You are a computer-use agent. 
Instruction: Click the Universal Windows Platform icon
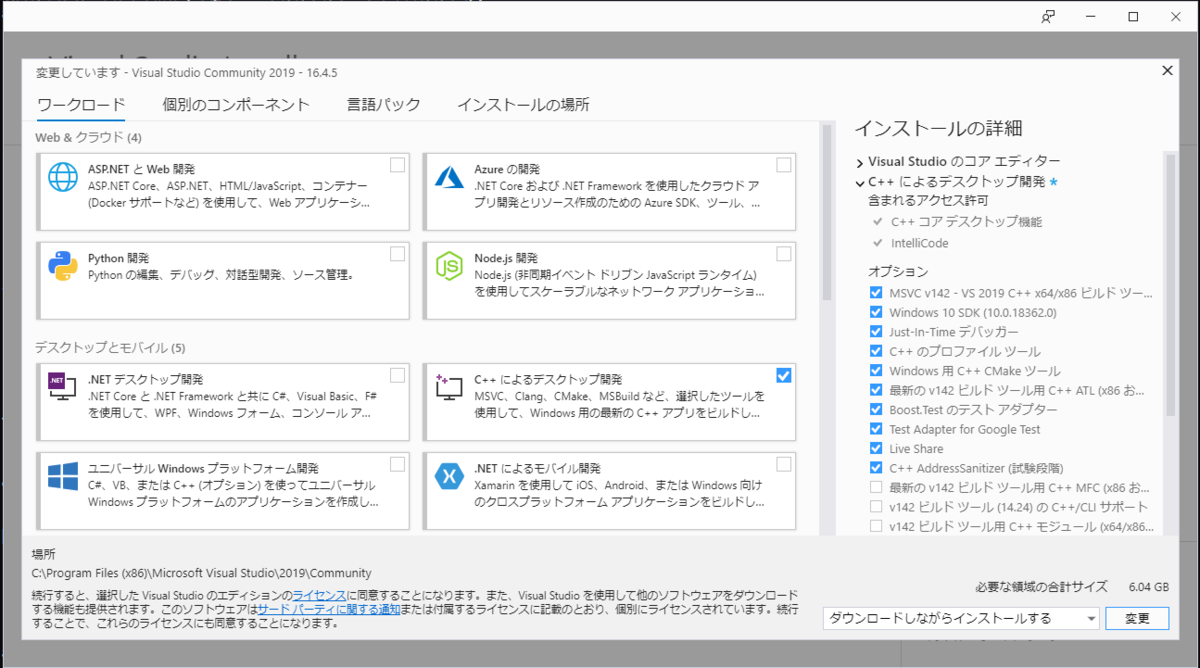tap(63, 475)
